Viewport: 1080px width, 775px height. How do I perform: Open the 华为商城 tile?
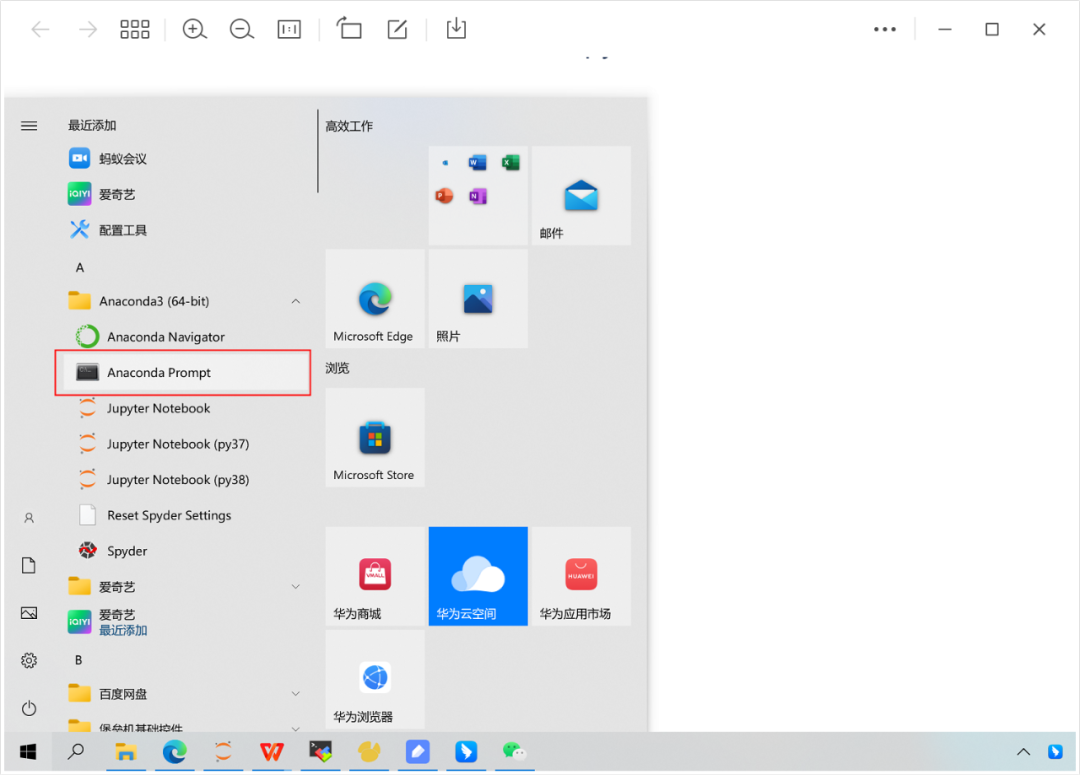click(x=375, y=576)
